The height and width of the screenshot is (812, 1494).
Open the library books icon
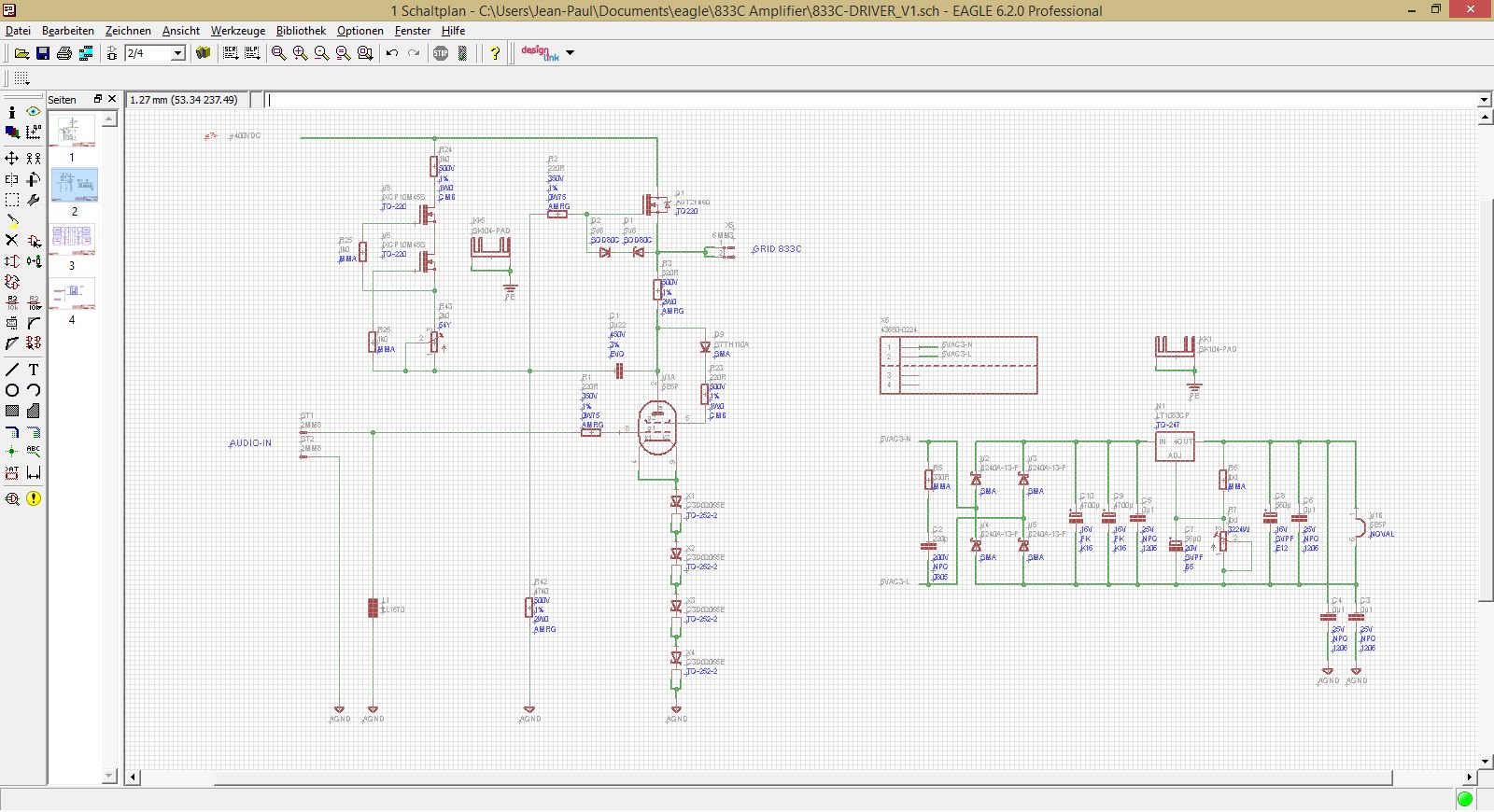(x=203, y=53)
